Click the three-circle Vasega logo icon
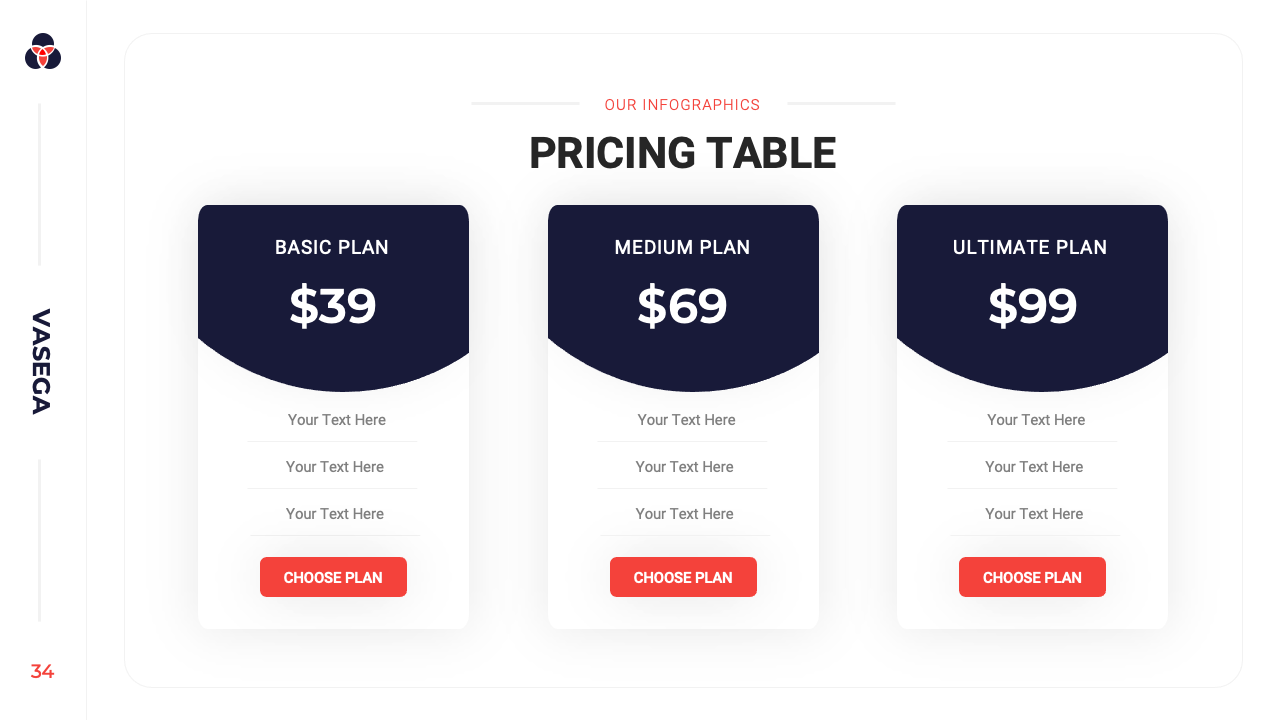Screen dimensions: 1280x720 click(43, 51)
